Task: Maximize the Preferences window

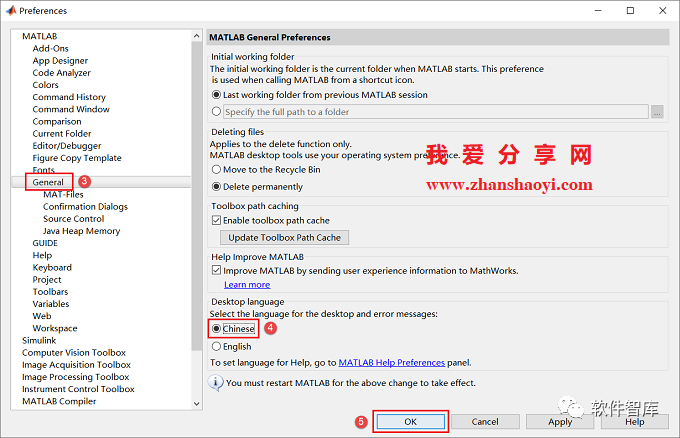Action: (630, 10)
